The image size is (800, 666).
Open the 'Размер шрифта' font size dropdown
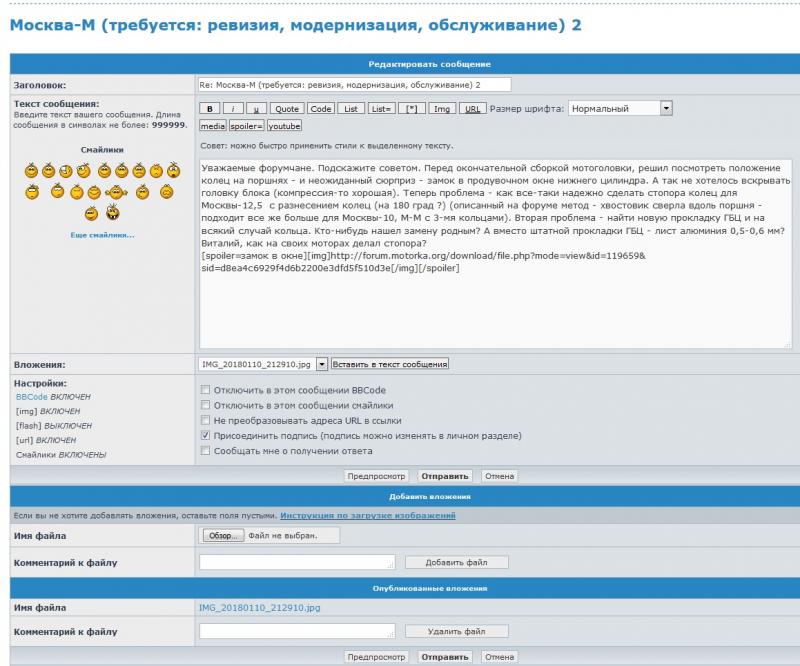pos(666,108)
